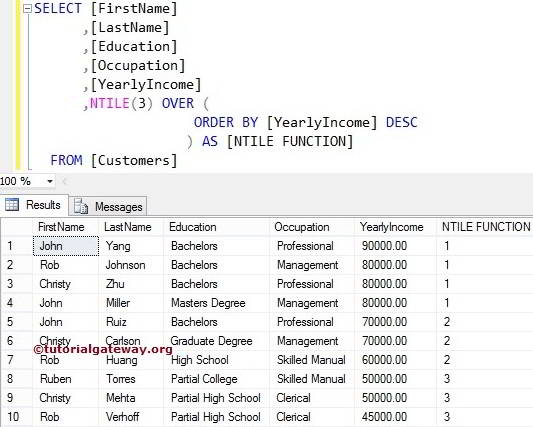Click the Huang last name cell
This screenshot has height=427, width=533.
[x=131, y=360]
